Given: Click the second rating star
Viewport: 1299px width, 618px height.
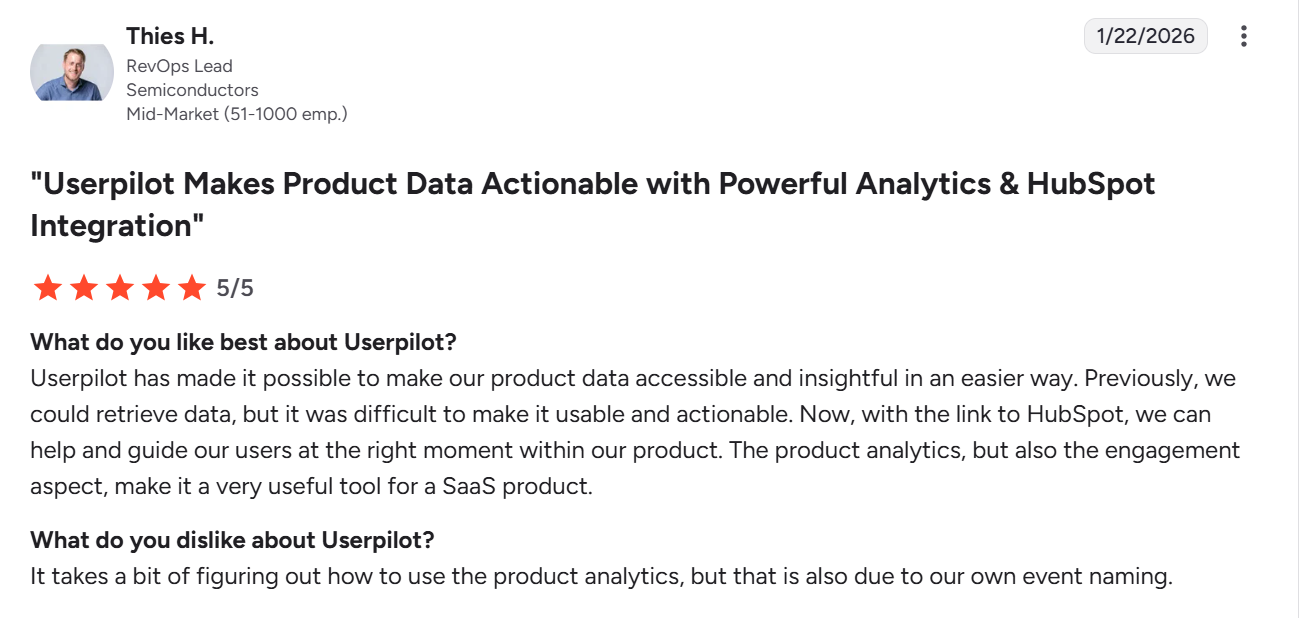Looking at the screenshot, I should pyautogui.click(x=83, y=287).
